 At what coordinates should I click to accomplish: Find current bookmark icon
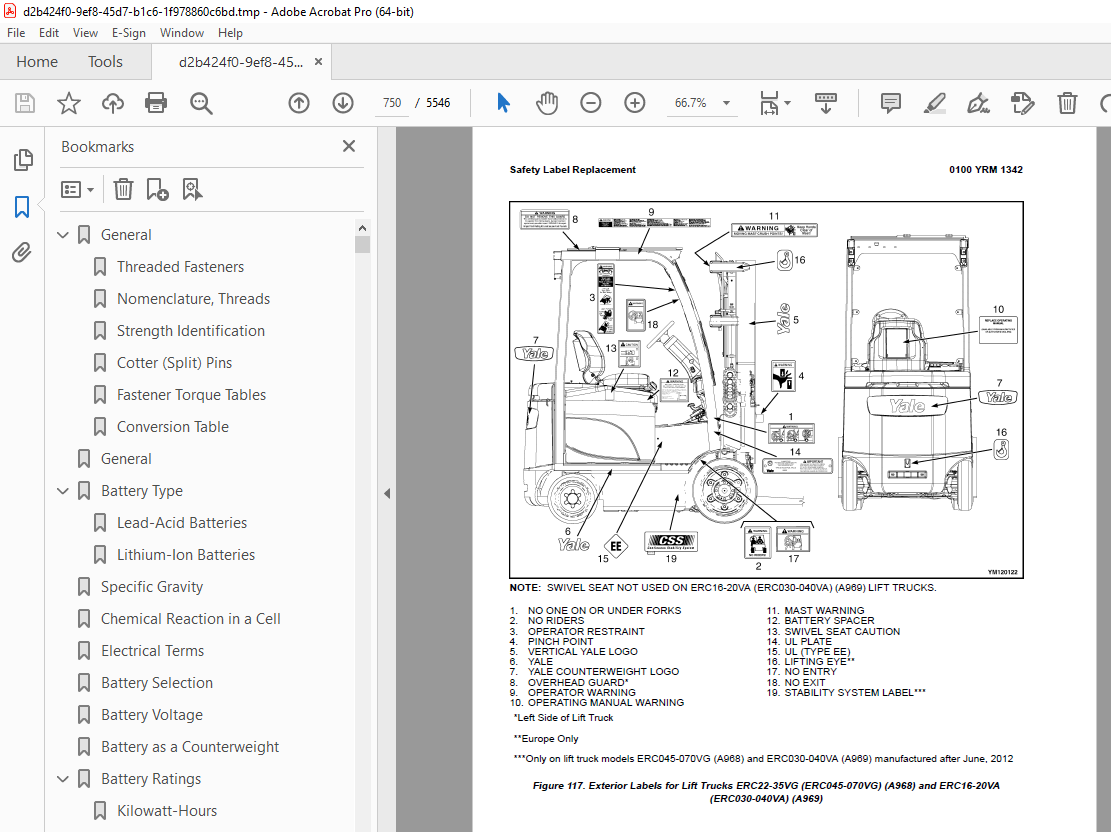click(192, 189)
